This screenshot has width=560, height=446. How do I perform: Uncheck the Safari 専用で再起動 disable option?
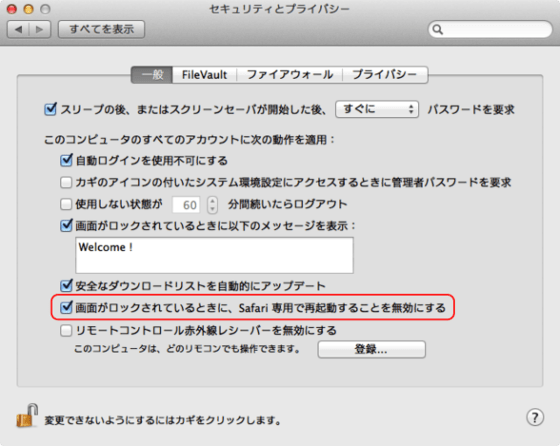pyautogui.click(x=66, y=307)
